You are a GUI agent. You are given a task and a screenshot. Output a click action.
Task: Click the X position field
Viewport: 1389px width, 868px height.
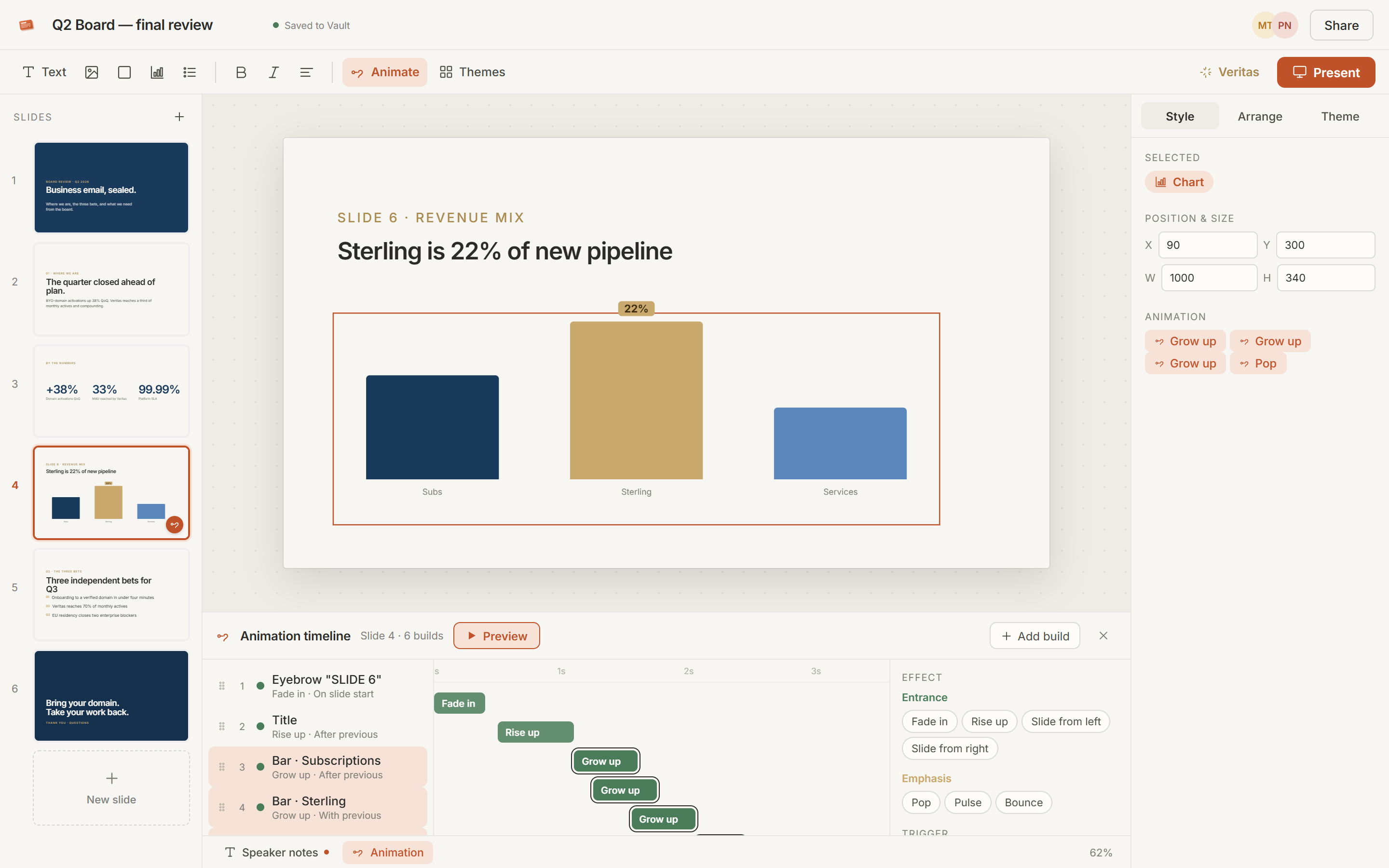(x=1208, y=245)
